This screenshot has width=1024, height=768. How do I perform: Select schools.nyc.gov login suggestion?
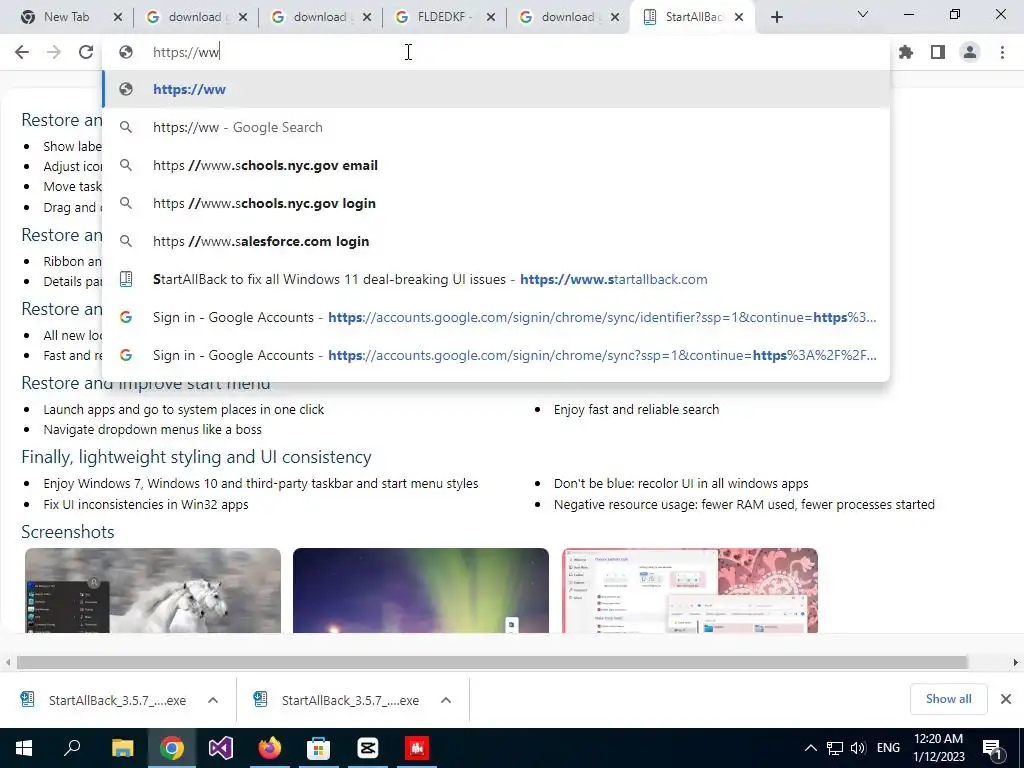tap(496, 203)
